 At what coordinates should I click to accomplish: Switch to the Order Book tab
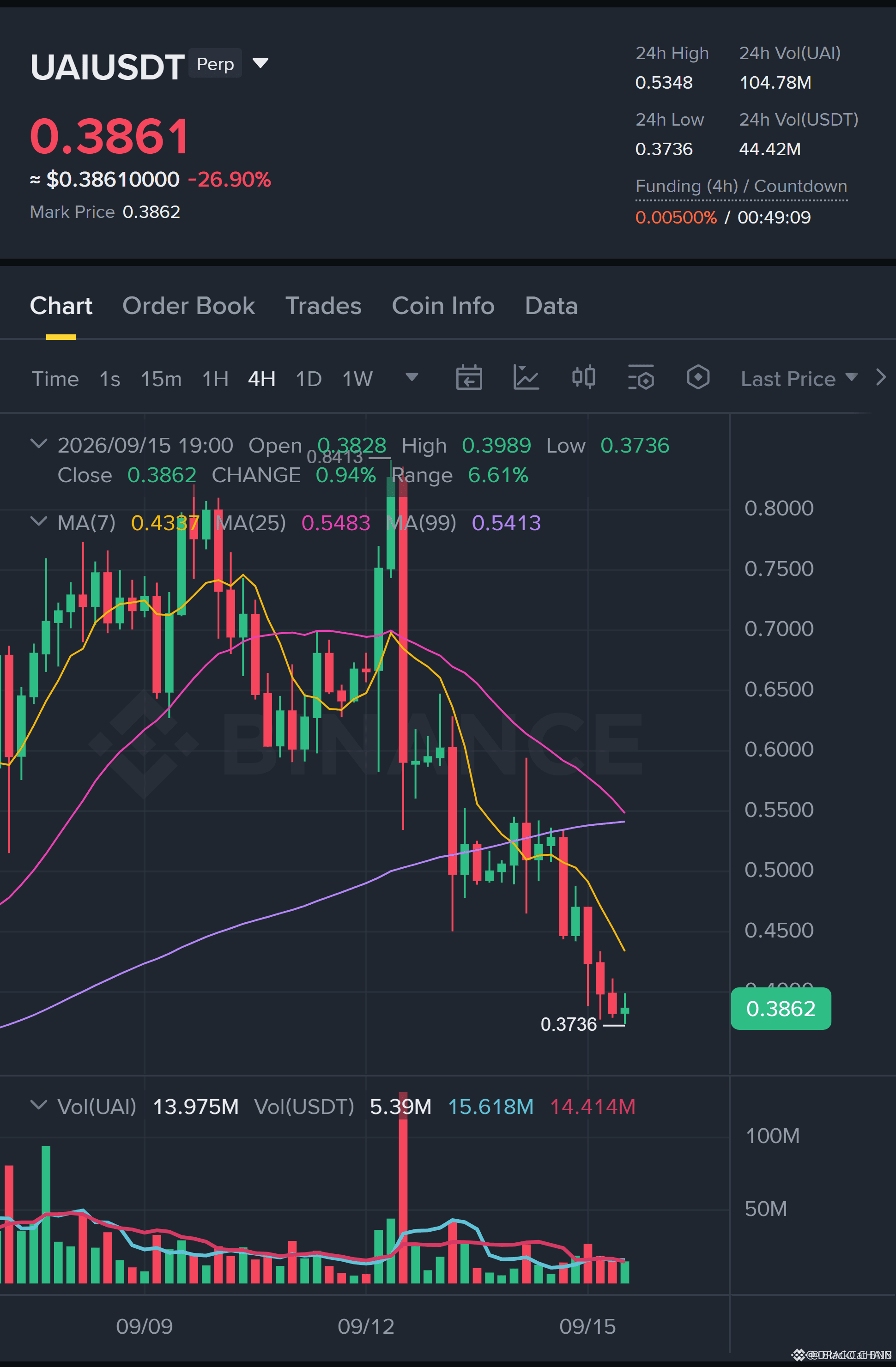188,306
